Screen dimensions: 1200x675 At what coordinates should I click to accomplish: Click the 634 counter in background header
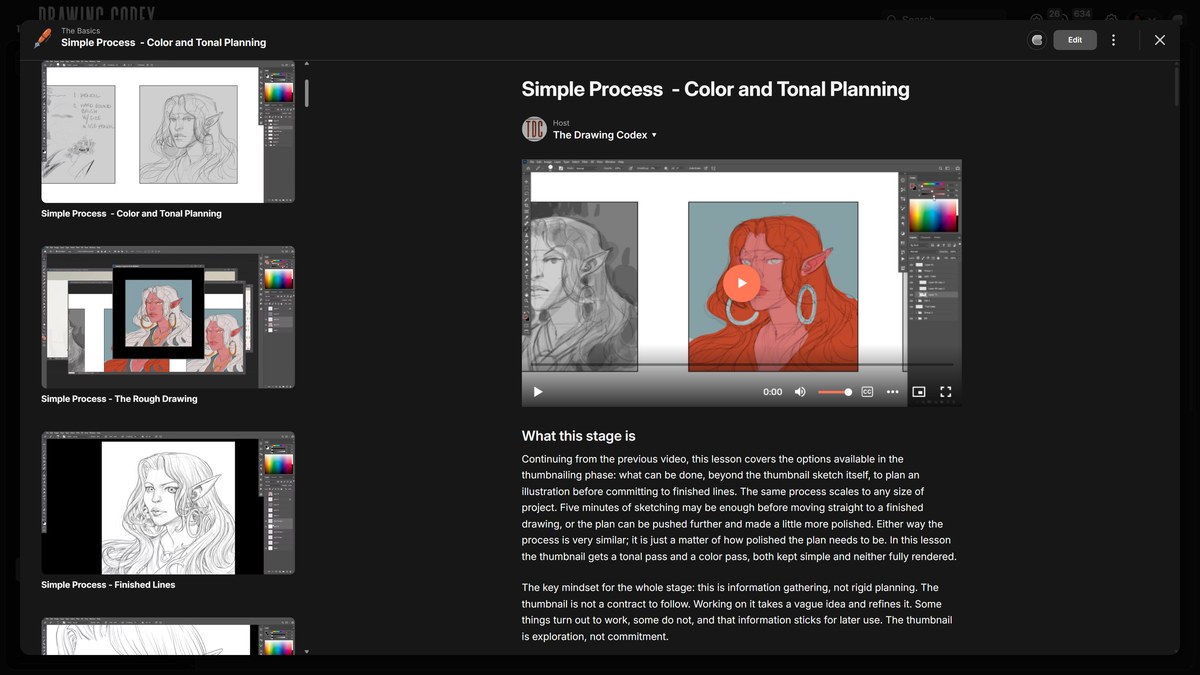point(1082,14)
